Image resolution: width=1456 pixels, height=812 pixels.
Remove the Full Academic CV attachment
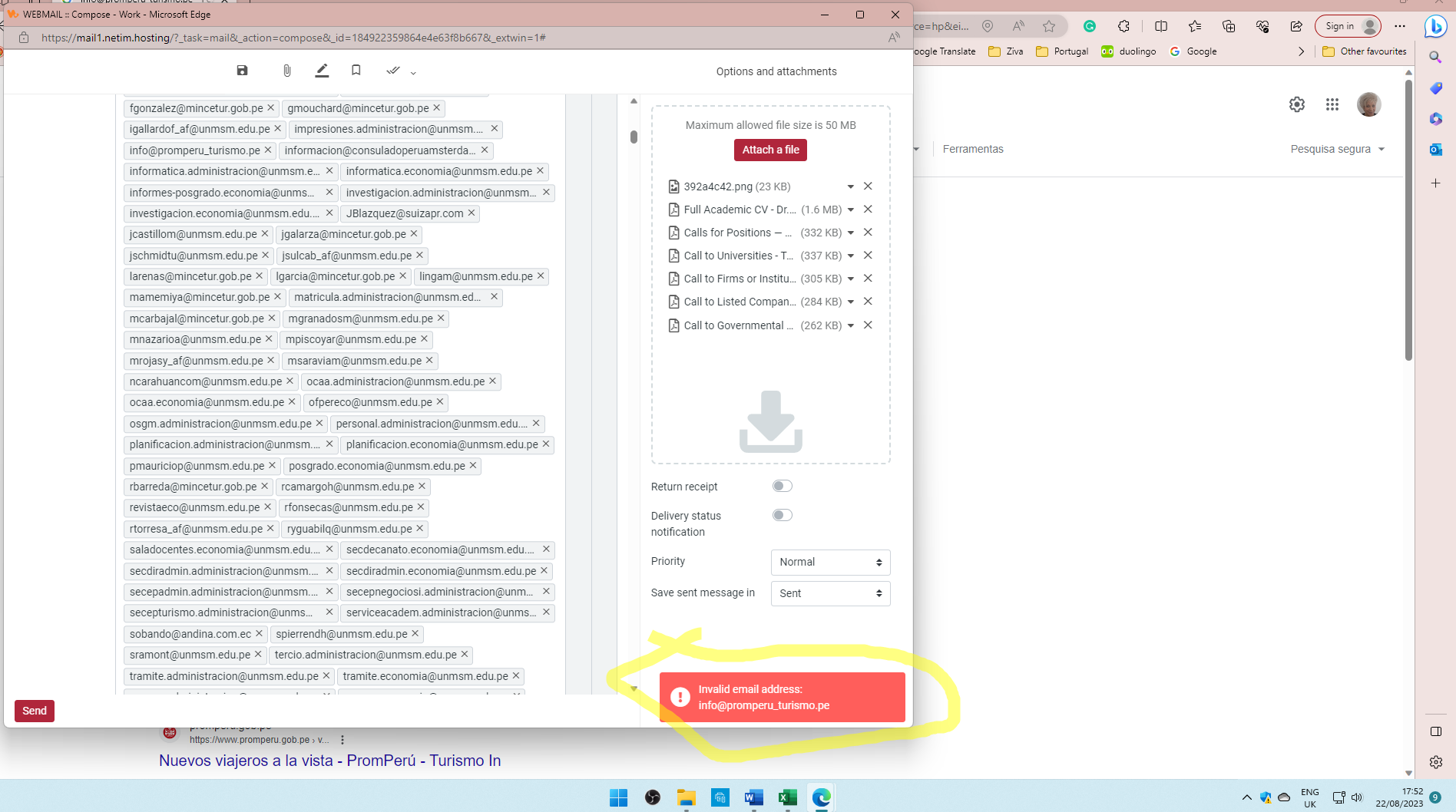[868, 209]
